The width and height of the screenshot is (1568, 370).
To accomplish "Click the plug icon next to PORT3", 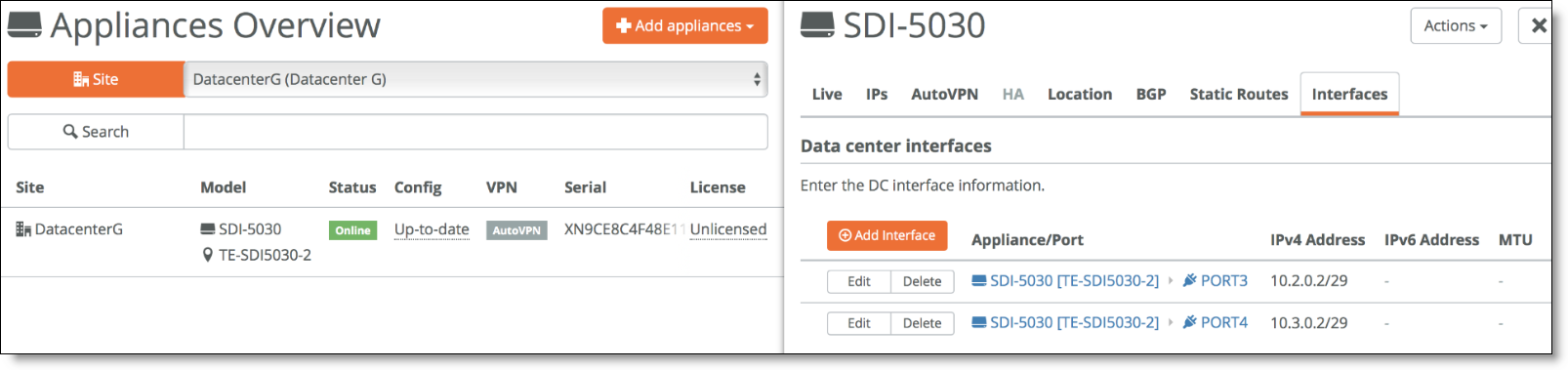I will coord(1189,280).
